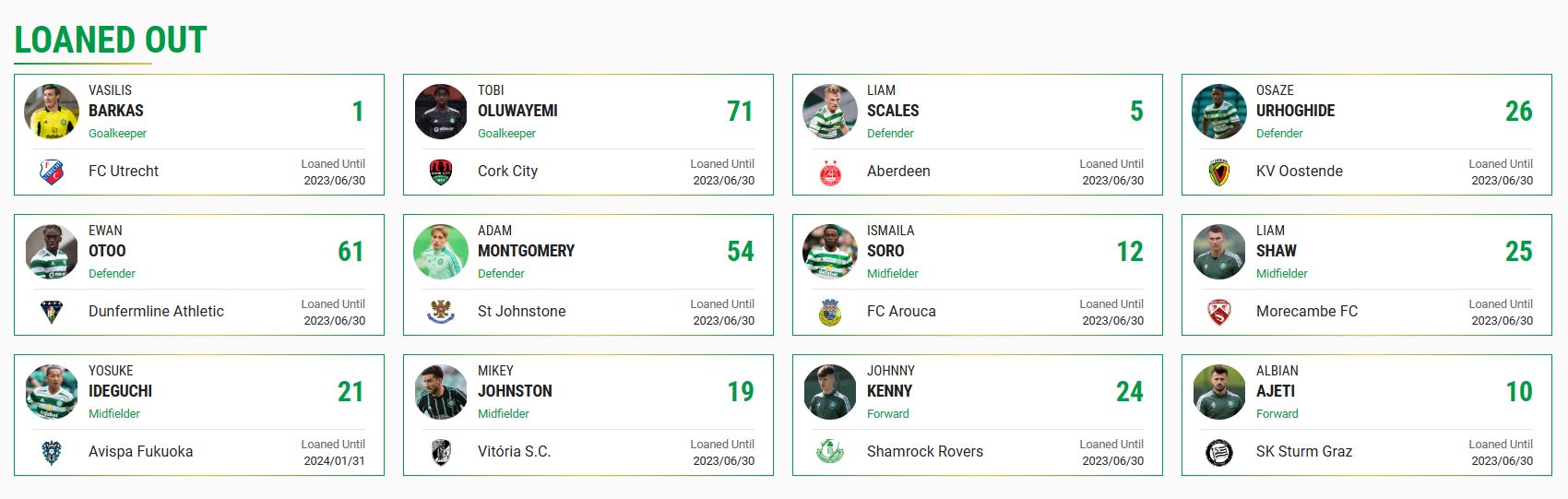Select Osaze Urhoghide player name

click(x=1295, y=101)
